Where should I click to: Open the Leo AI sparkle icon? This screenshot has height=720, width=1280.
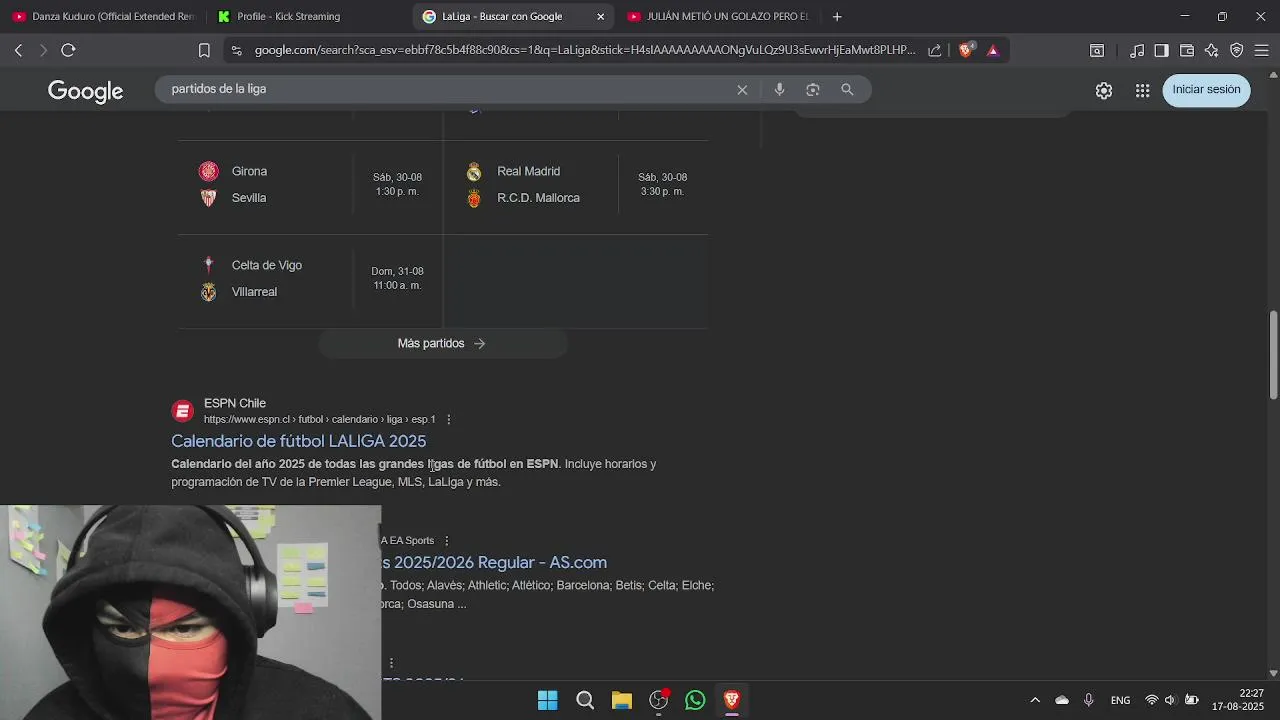[x=1212, y=50]
